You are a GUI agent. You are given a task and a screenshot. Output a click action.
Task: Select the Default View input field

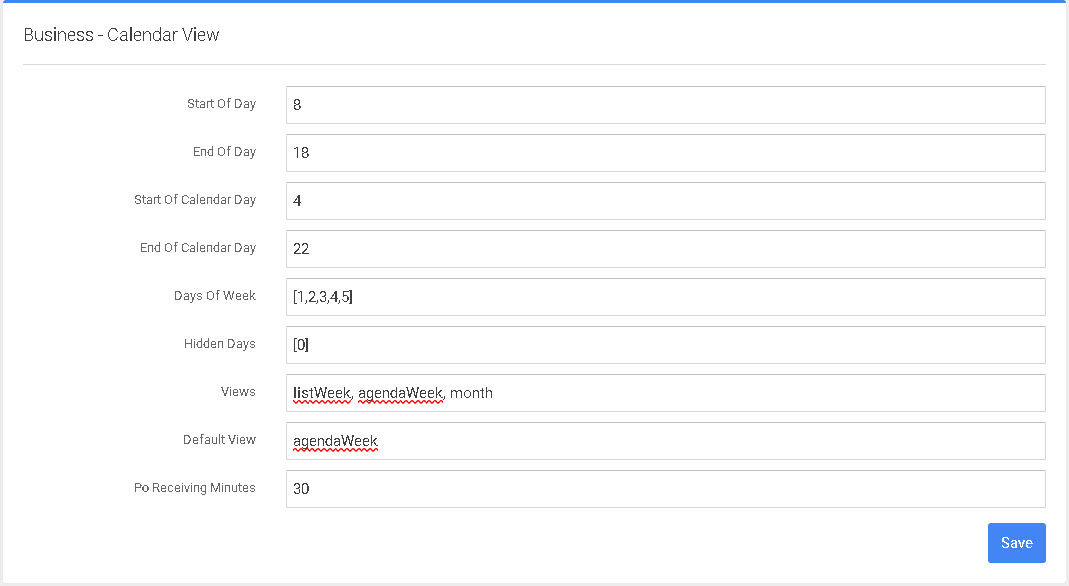(x=665, y=441)
